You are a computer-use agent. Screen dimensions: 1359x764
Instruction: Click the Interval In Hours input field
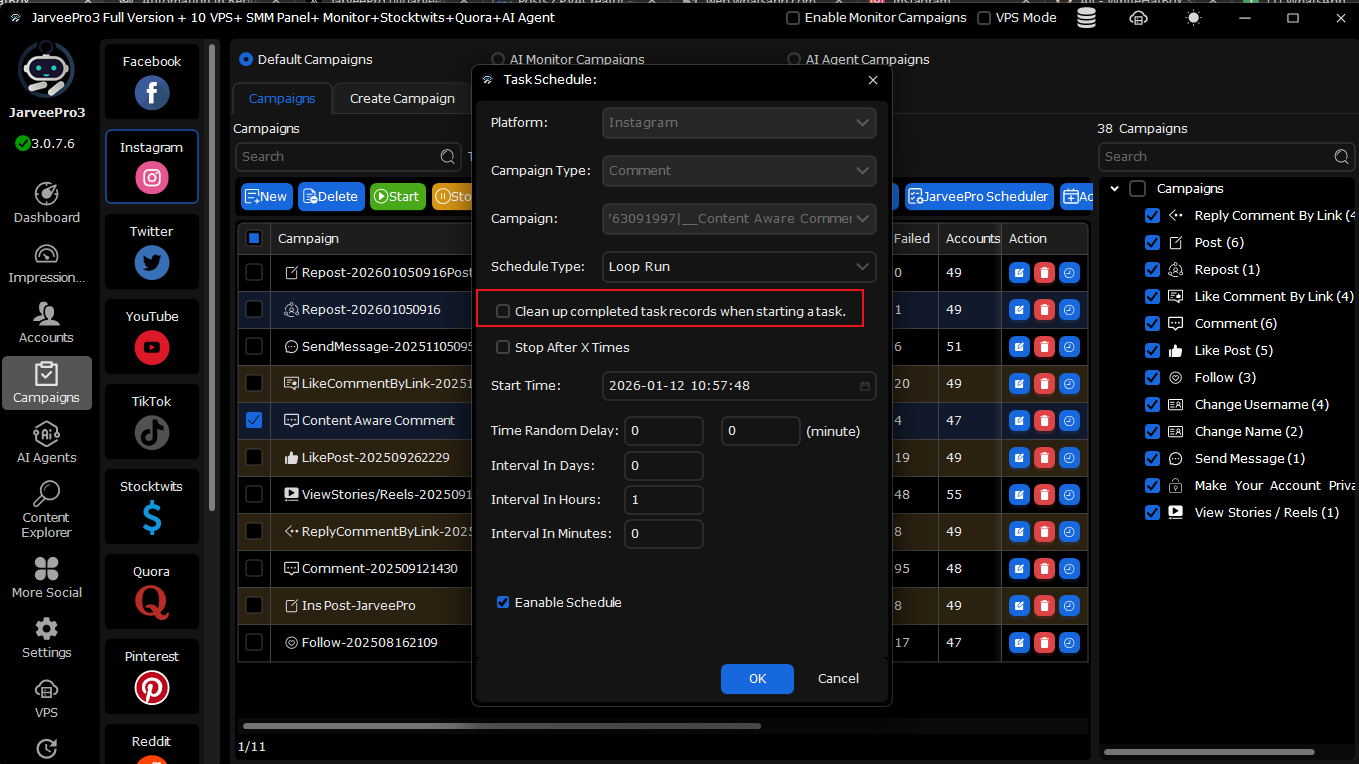pyautogui.click(x=663, y=500)
